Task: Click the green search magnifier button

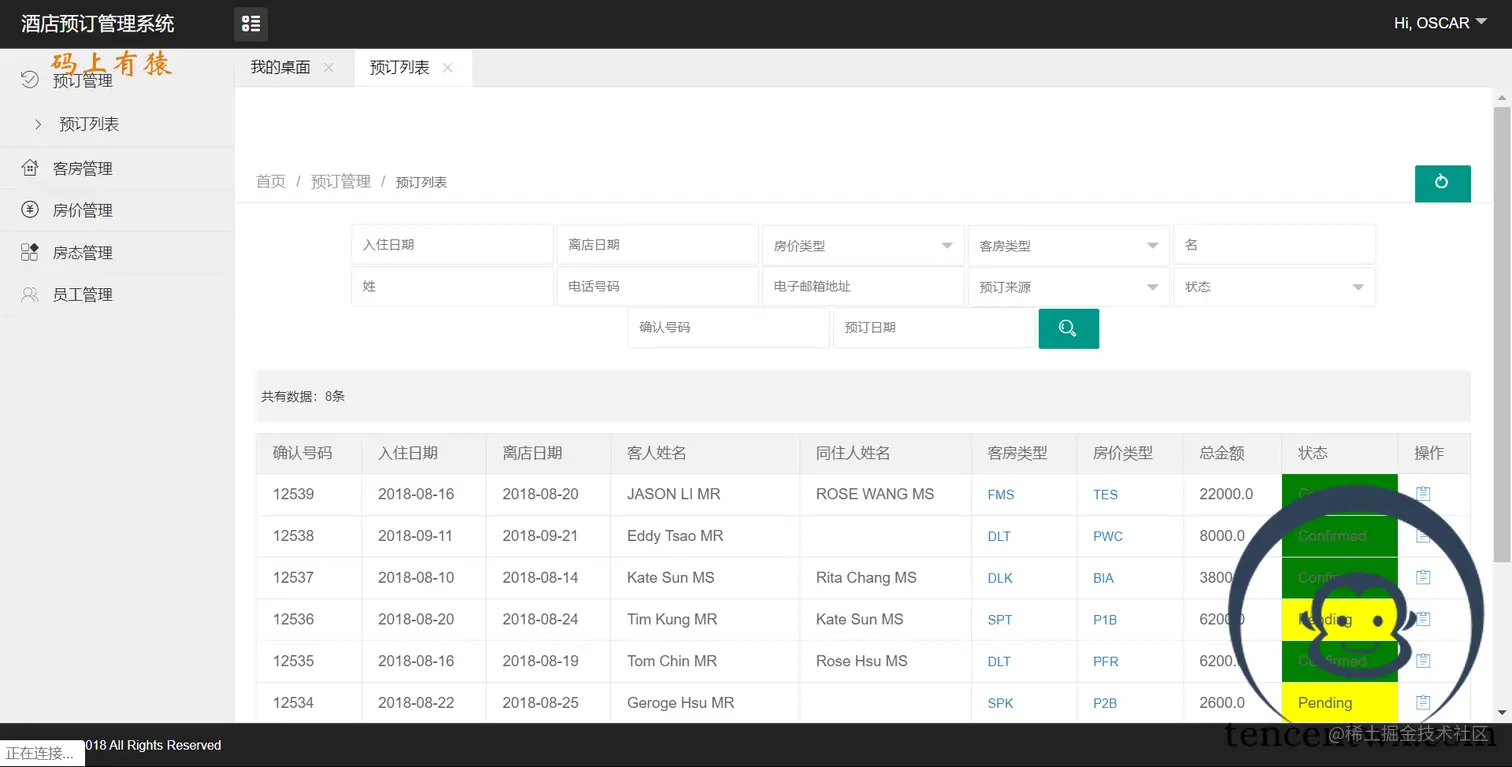Action: coord(1068,328)
